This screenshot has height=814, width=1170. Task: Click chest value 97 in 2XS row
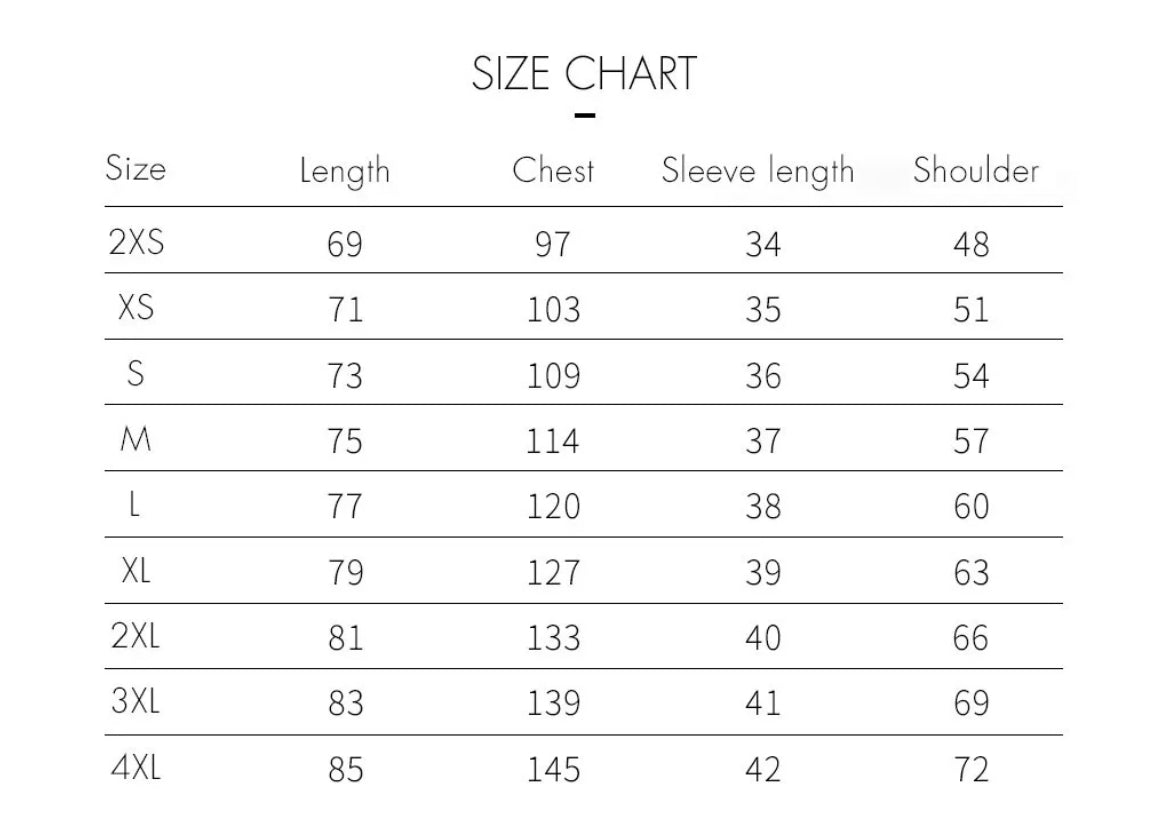coord(552,244)
